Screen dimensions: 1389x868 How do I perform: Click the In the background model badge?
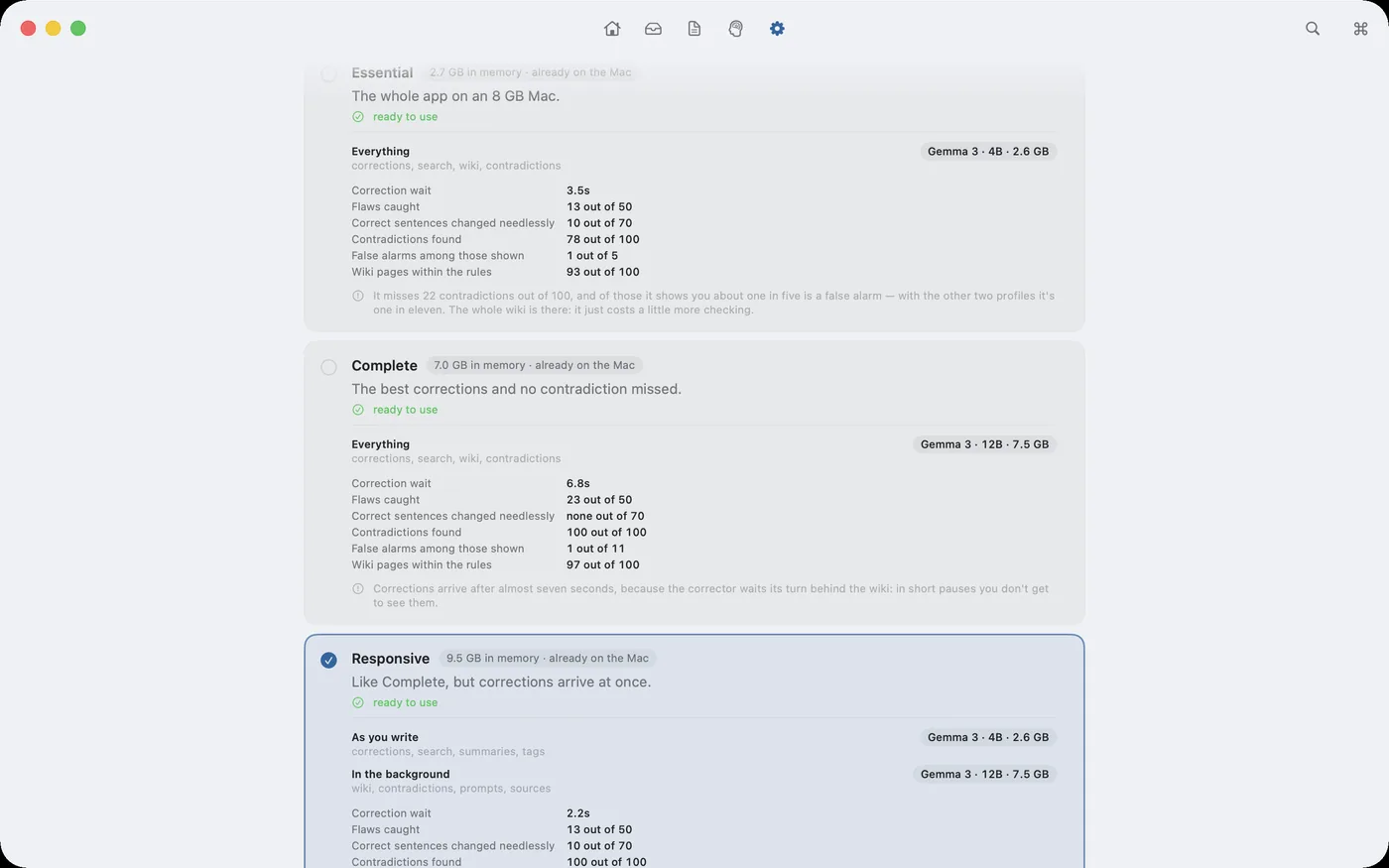(x=984, y=774)
